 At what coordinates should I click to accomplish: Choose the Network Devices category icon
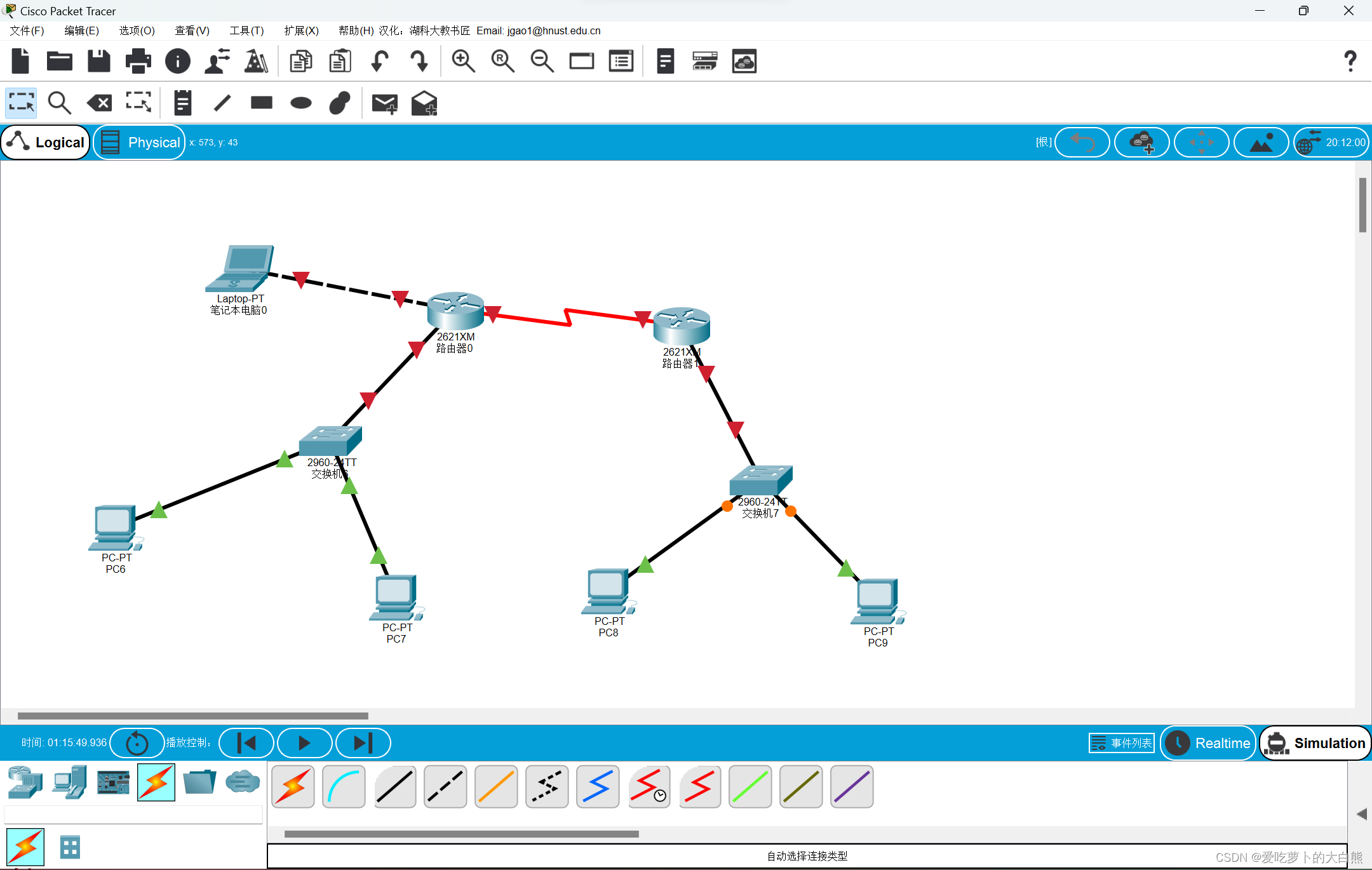click(25, 782)
